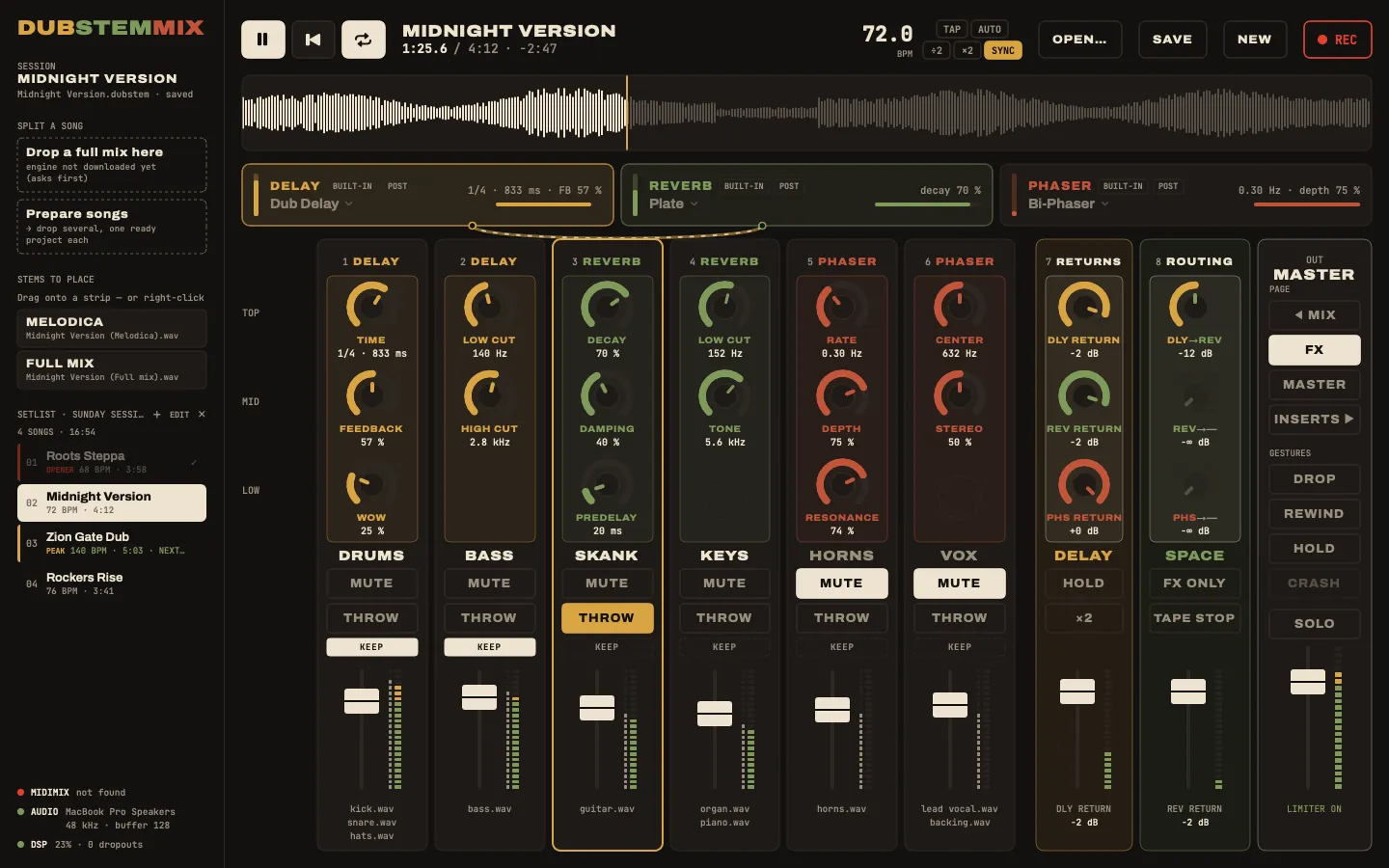The image size is (1389, 868).
Task: Adjust the LOW CUT knob on Bass strip
Action: point(489,306)
